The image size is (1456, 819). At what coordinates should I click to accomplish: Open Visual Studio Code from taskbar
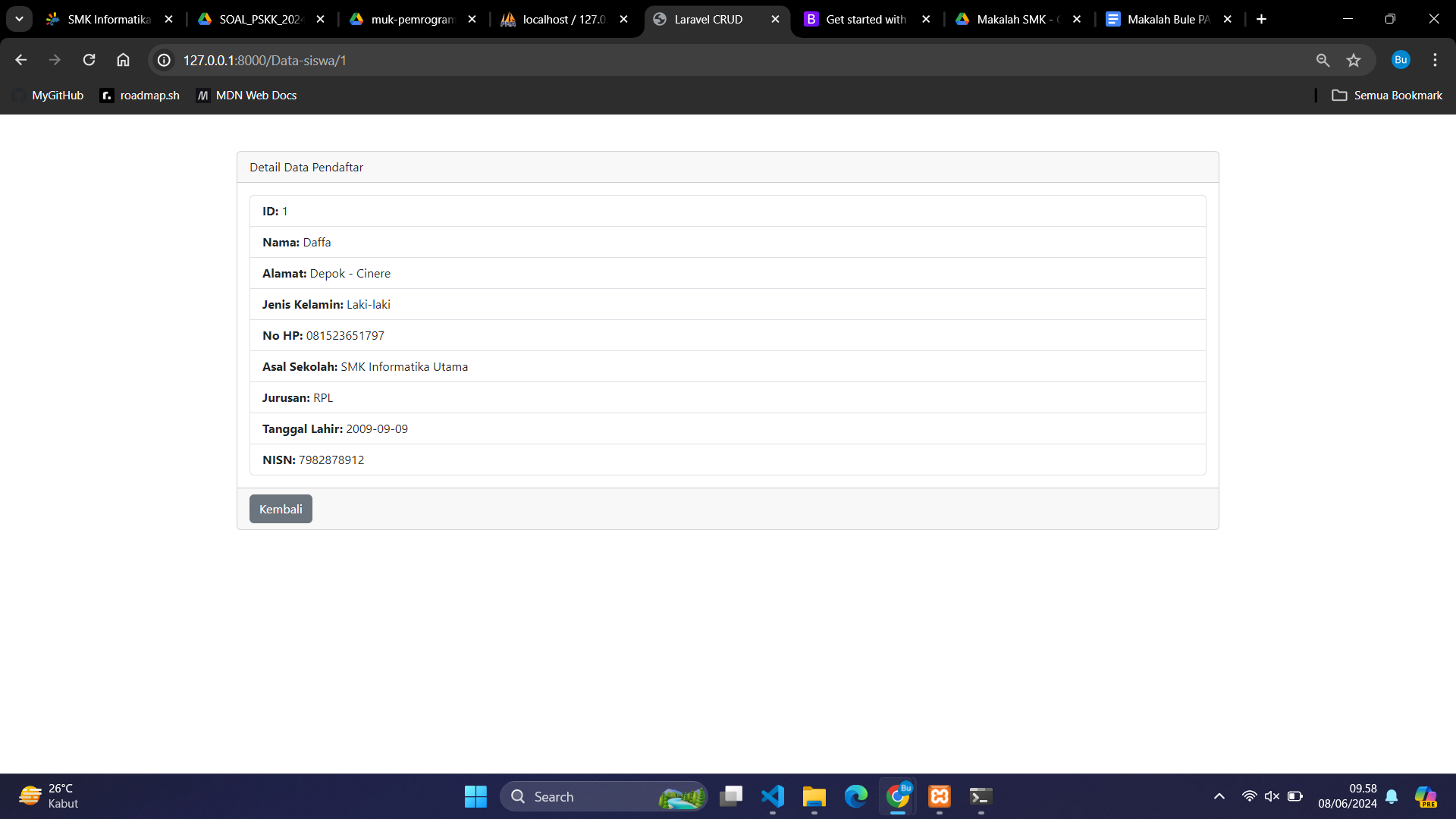pos(772,796)
